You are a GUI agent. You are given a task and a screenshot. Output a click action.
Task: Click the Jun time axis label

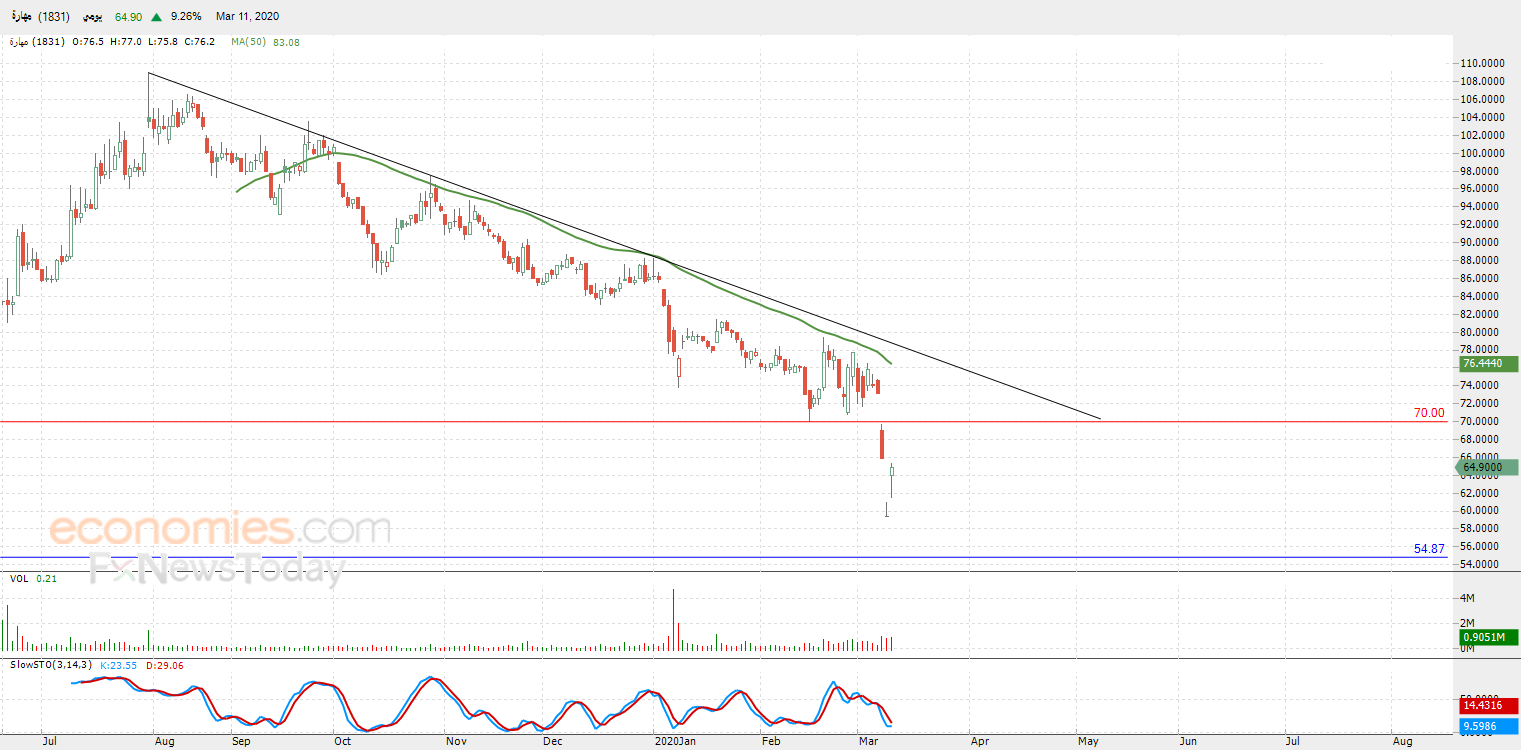coord(1187,742)
